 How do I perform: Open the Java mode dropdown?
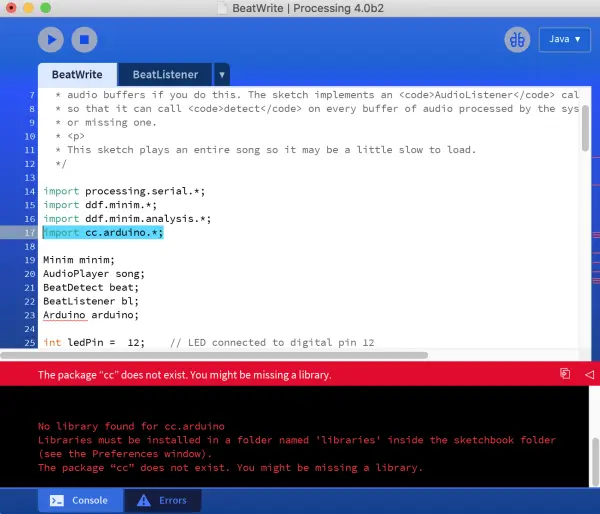tap(564, 39)
